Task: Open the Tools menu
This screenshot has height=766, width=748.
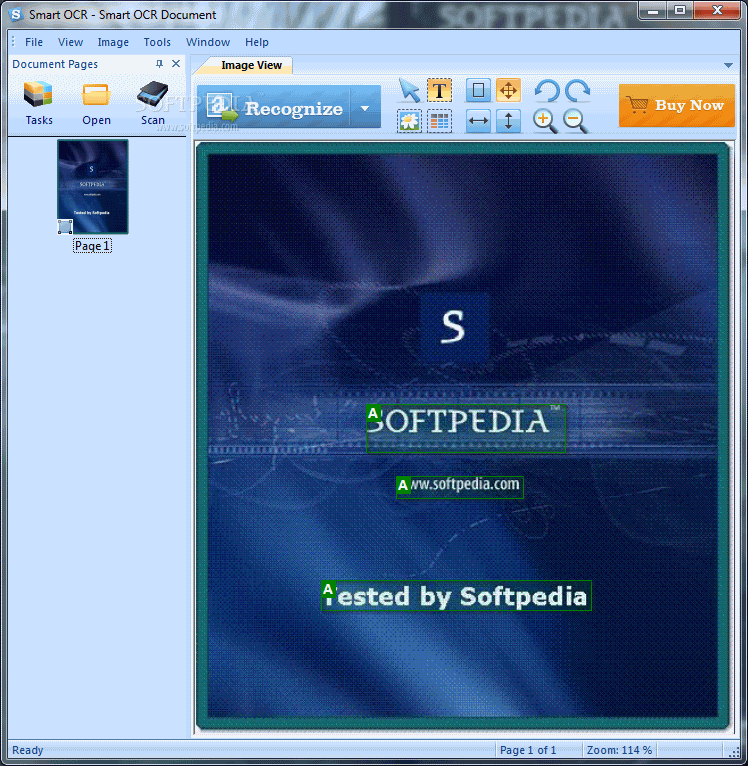Action: (157, 42)
